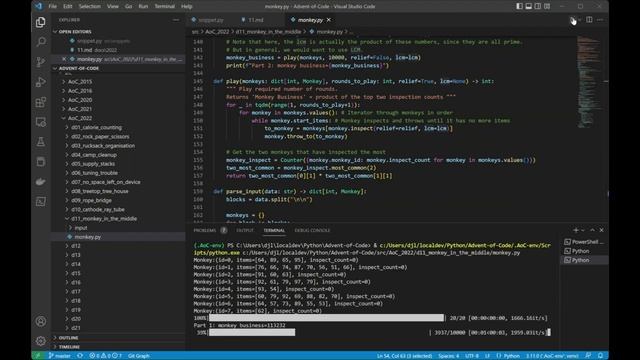Screen dimensions: 640x360
Task: Open the Extensions view
Action: [40, 102]
